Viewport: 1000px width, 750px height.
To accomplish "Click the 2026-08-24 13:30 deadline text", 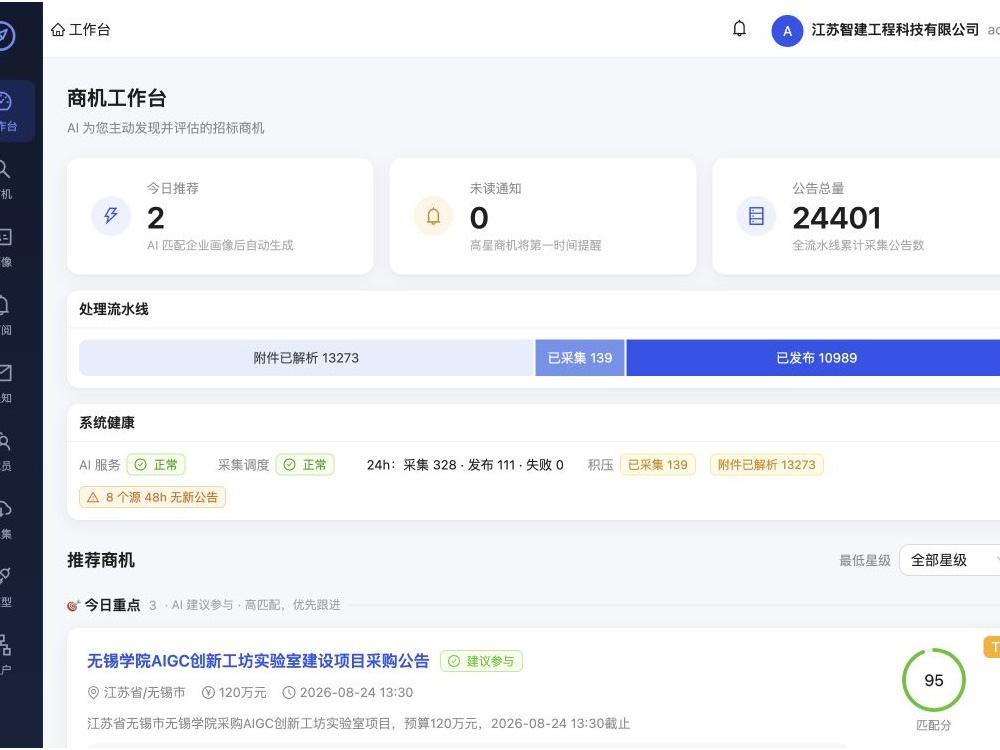I will coord(357,693).
